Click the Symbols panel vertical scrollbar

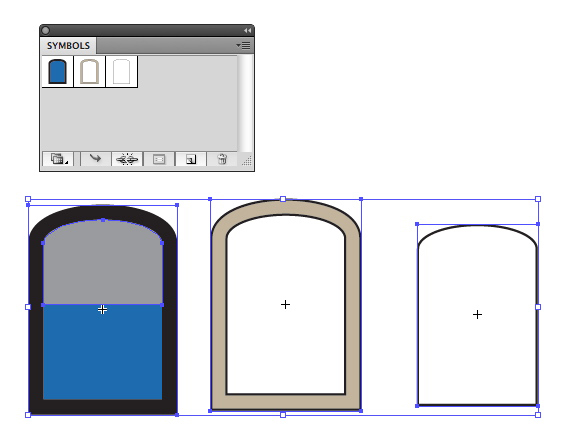coord(245,104)
